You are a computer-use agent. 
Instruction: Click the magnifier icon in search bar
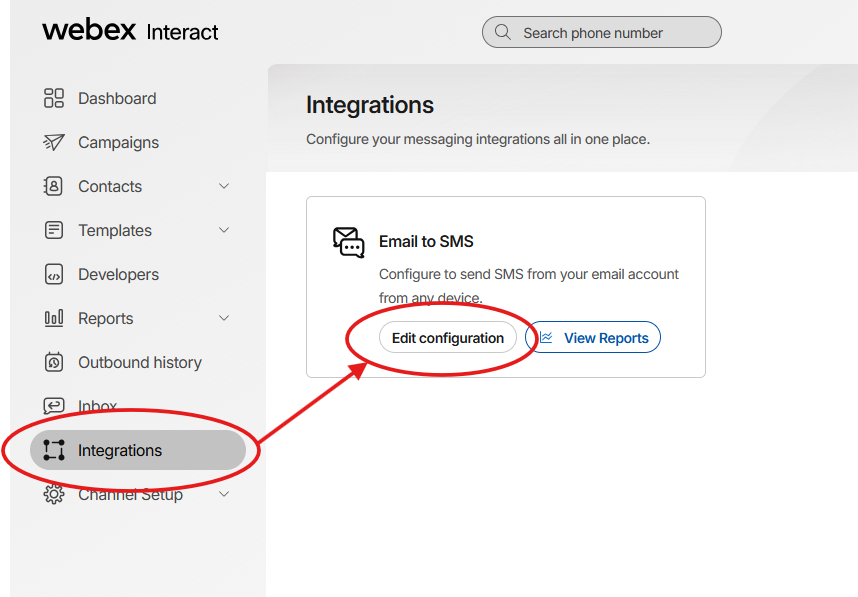[502, 32]
